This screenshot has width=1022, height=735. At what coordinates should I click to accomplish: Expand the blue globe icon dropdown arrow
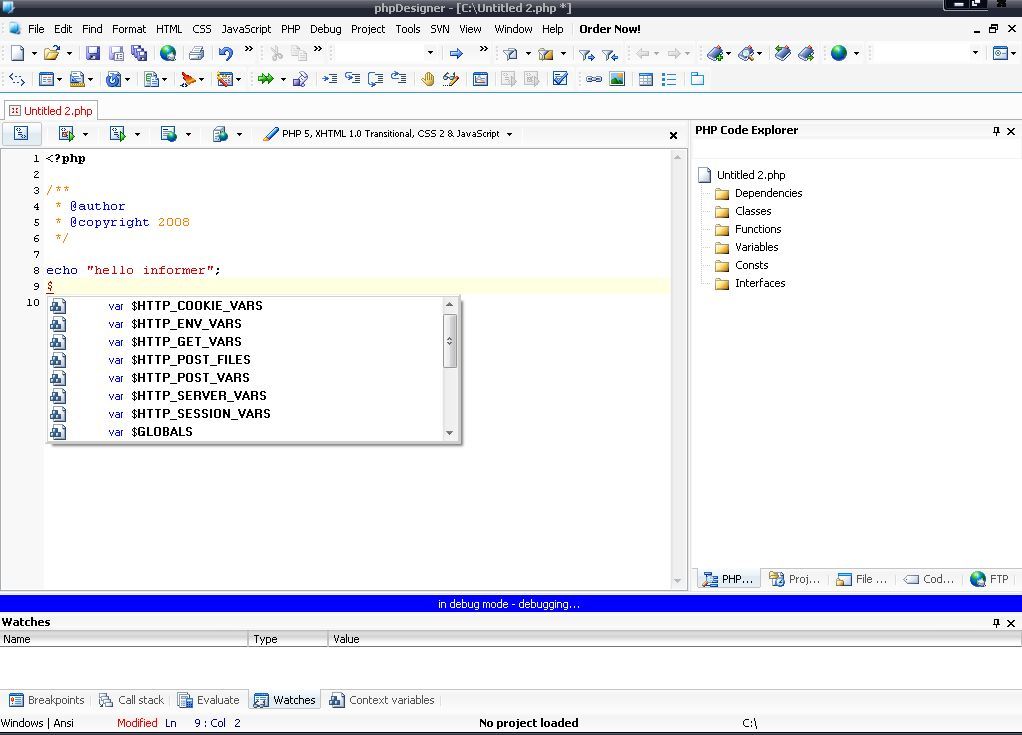856,53
